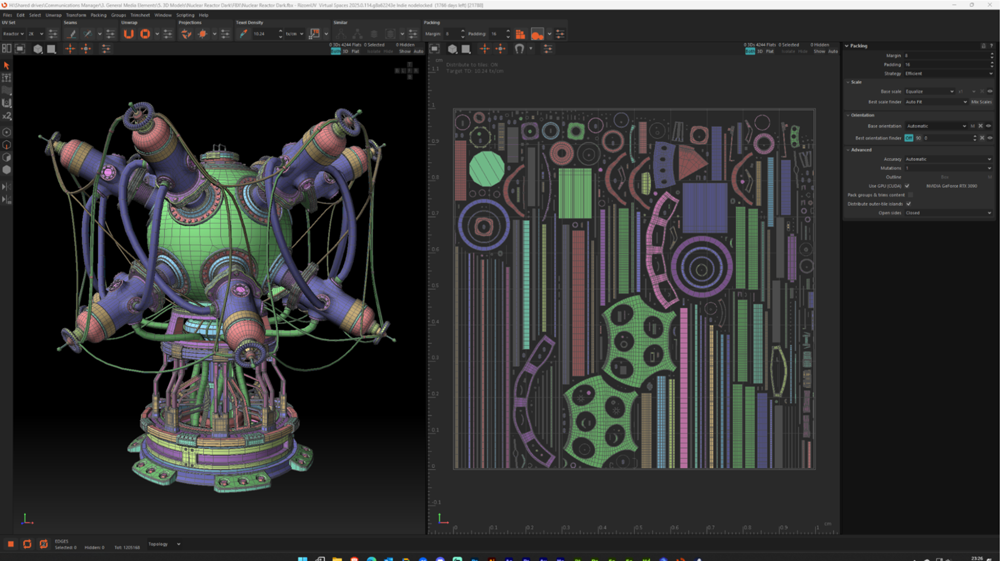
Task: Click the Optimize icon in Unwrap group
Action: 145,34
